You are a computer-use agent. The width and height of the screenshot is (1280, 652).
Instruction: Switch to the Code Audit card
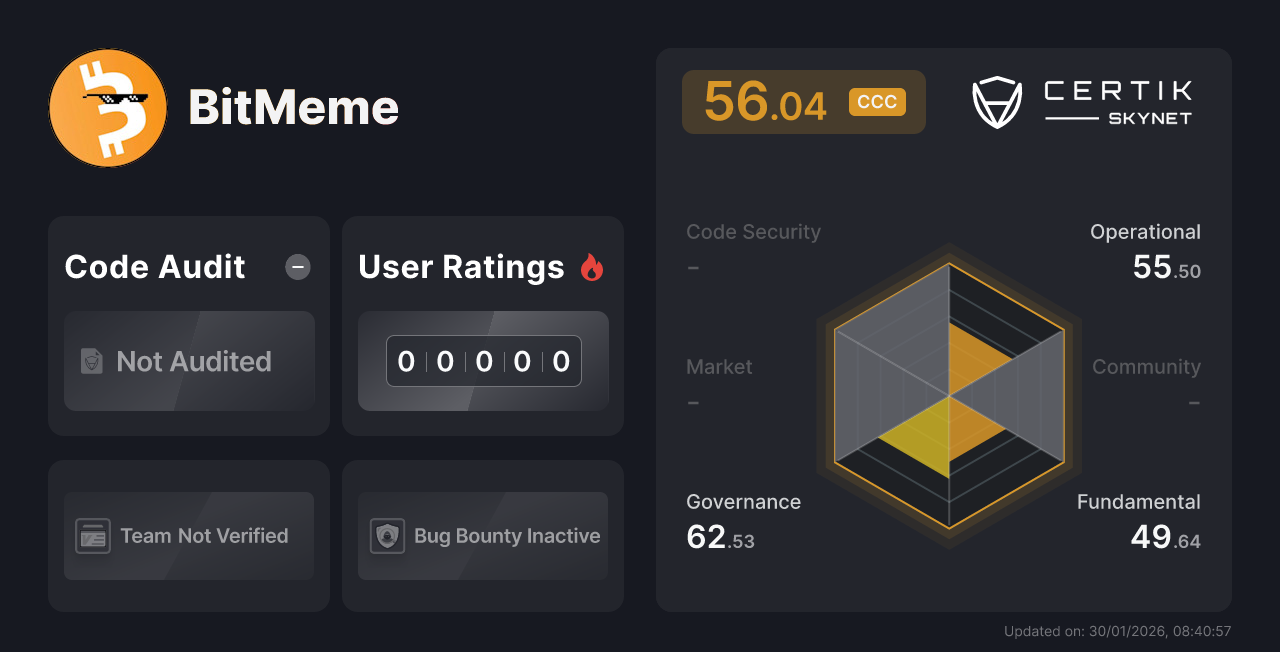[188, 325]
